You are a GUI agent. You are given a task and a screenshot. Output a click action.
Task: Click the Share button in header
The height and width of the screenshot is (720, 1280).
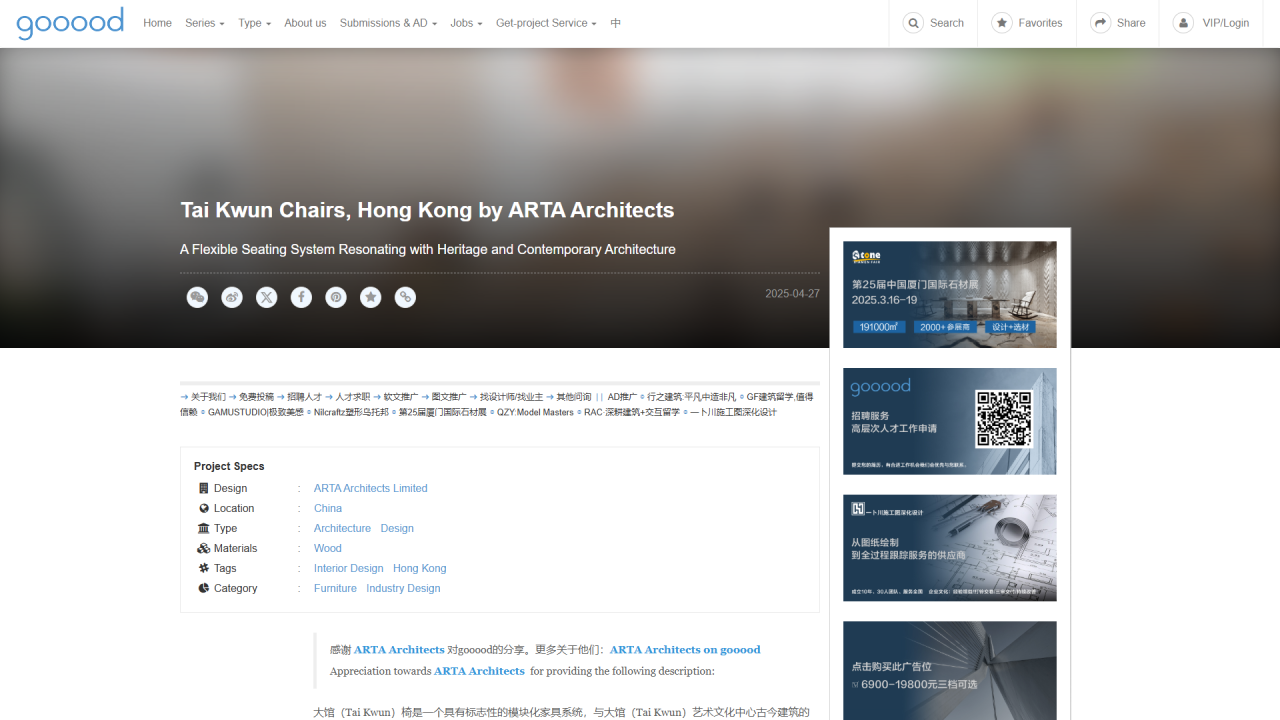1118,23
